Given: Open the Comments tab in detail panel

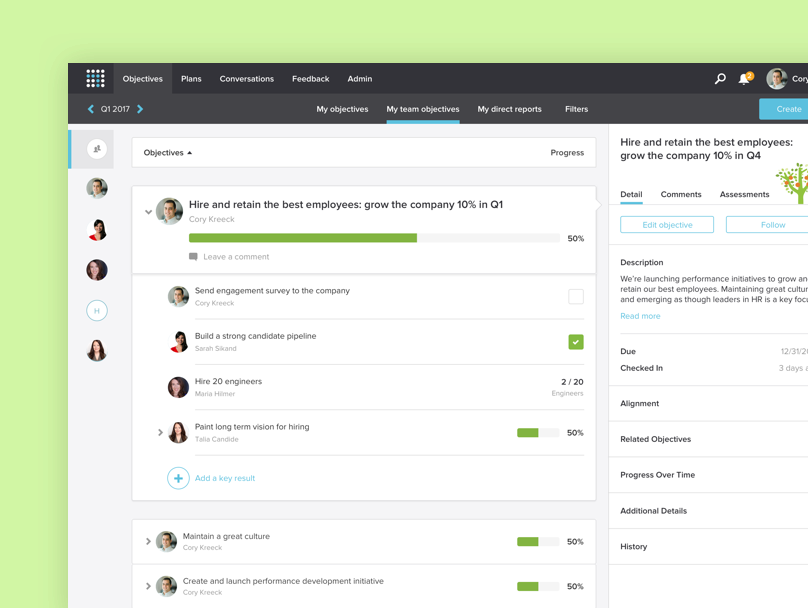Looking at the screenshot, I should click(680, 194).
